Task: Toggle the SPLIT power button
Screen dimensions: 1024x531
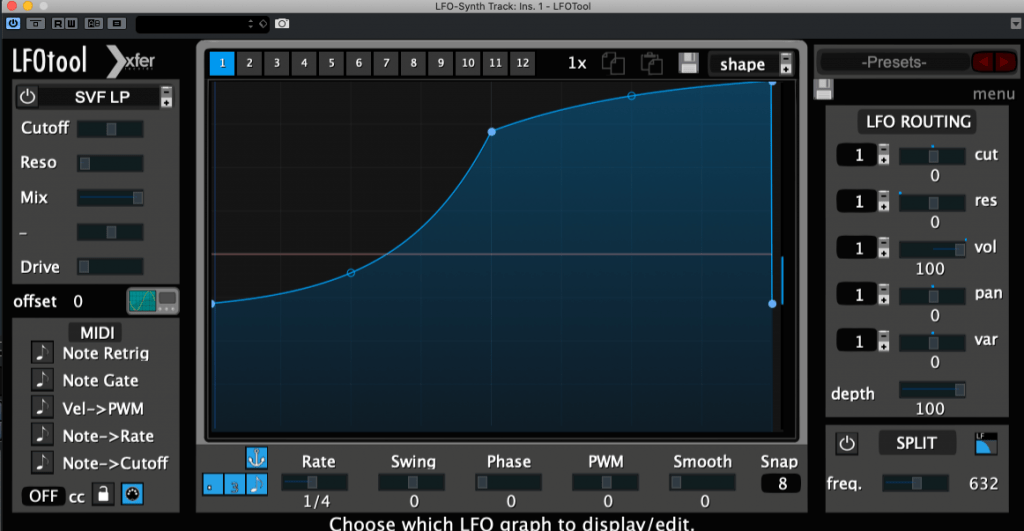Action: click(846, 442)
